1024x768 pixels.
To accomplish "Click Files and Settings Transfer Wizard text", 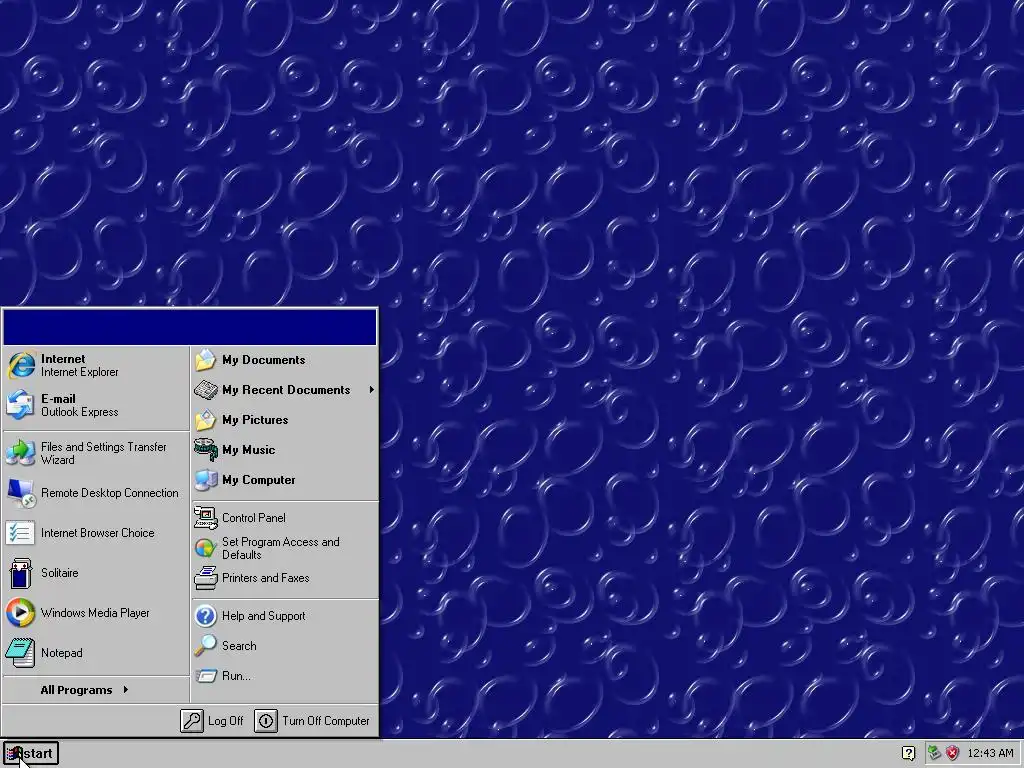I will pyautogui.click(x=103, y=453).
